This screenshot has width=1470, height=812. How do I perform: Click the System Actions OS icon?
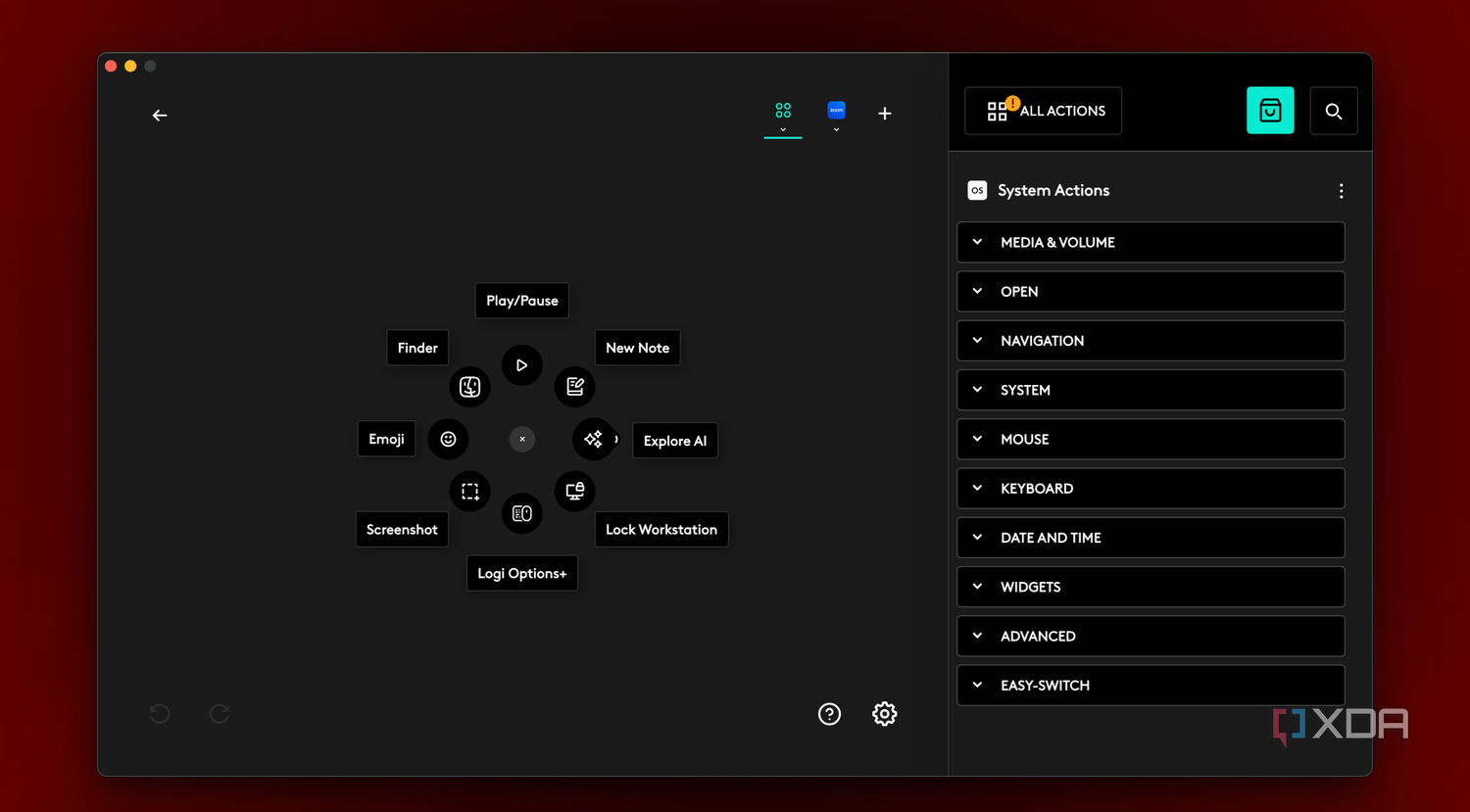(977, 190)
